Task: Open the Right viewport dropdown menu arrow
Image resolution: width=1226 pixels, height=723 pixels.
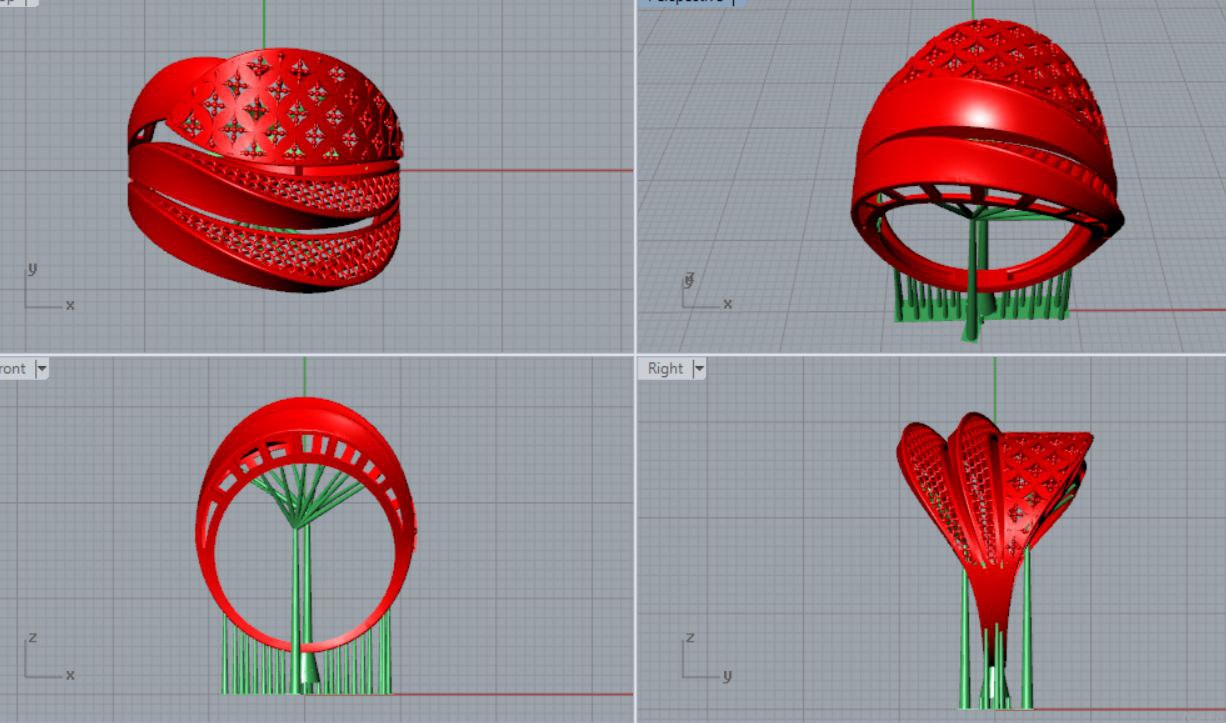Action: pyautogui.click(x=699, y=369)
